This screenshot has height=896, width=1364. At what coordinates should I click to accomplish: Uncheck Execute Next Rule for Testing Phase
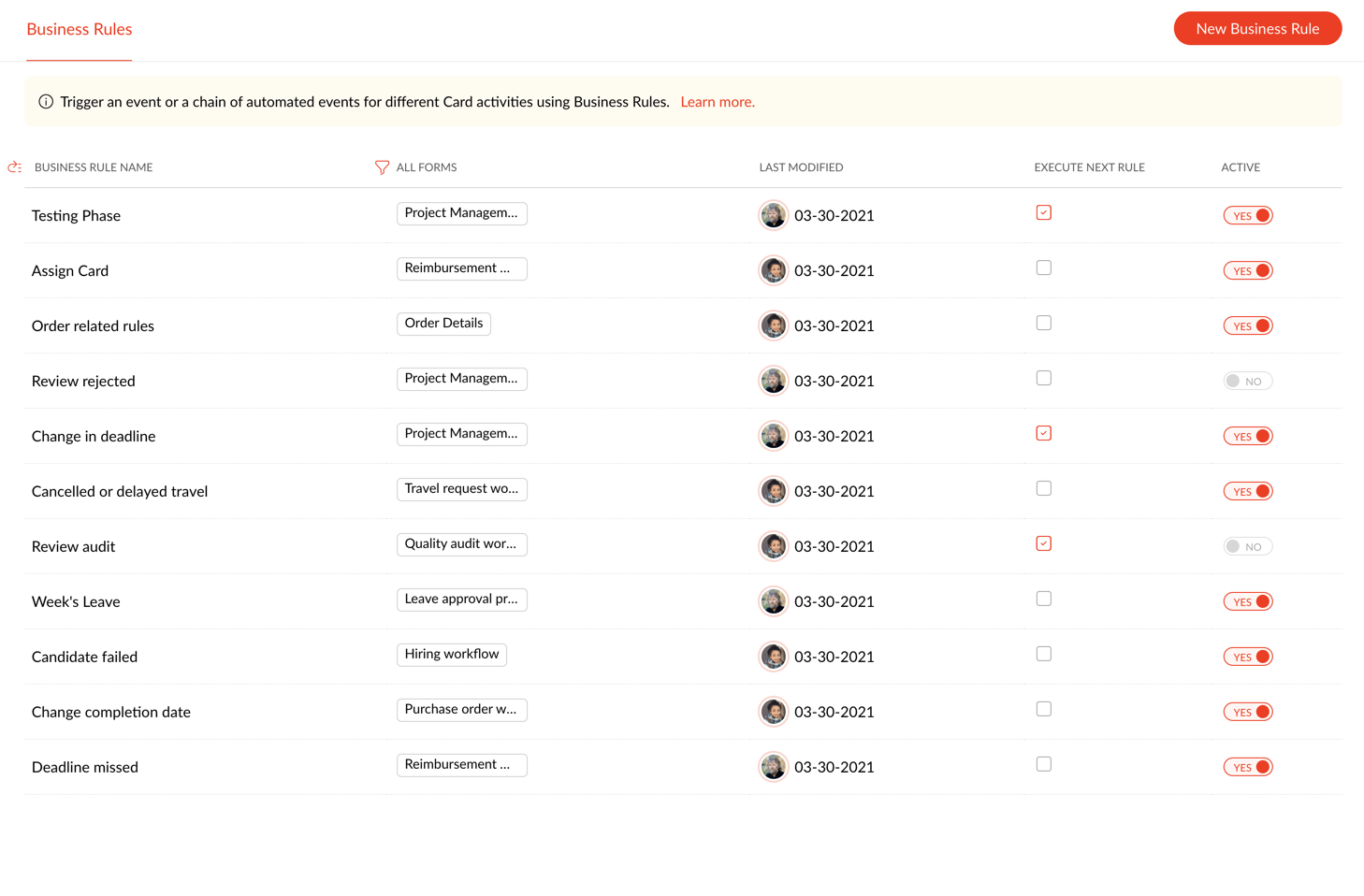1044,213
